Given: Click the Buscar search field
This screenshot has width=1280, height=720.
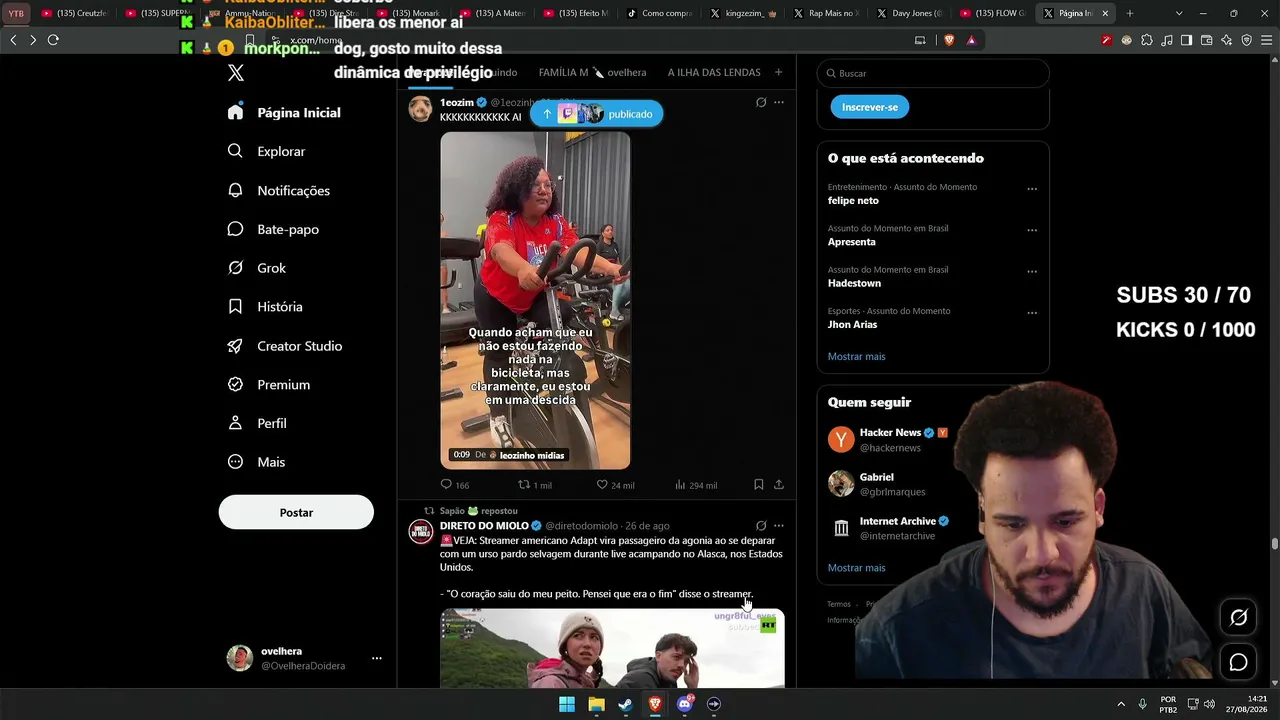Looking at the screenshot, I should [x=933, y=73].
